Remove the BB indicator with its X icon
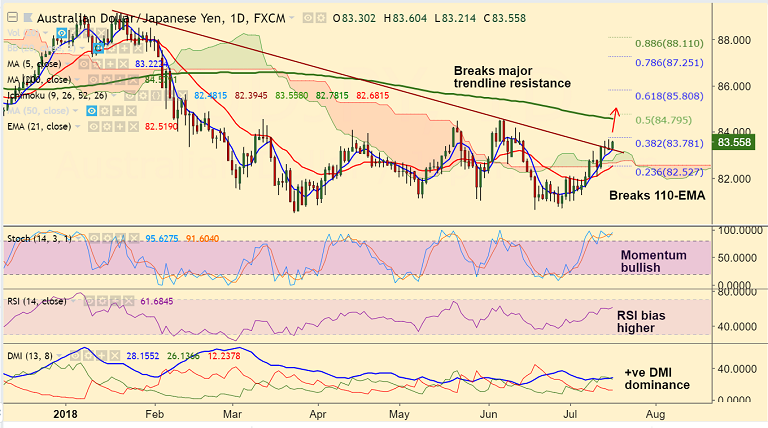This screenshot has height=428, width=768. pyautogui.click(x=138, y=48)
